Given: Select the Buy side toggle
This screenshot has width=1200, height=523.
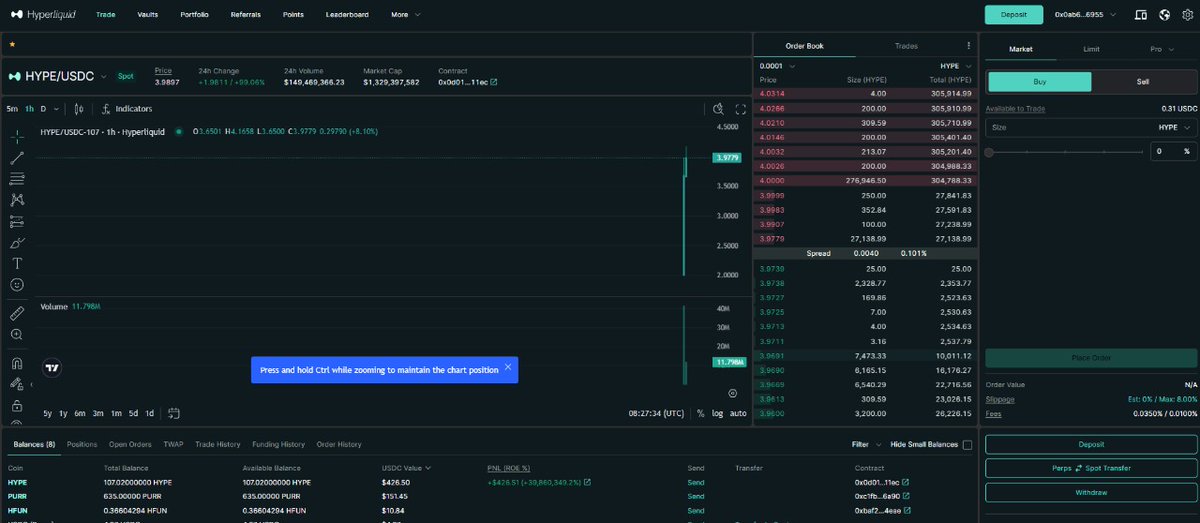Looking at the screenshot, I should (1039, 82).
